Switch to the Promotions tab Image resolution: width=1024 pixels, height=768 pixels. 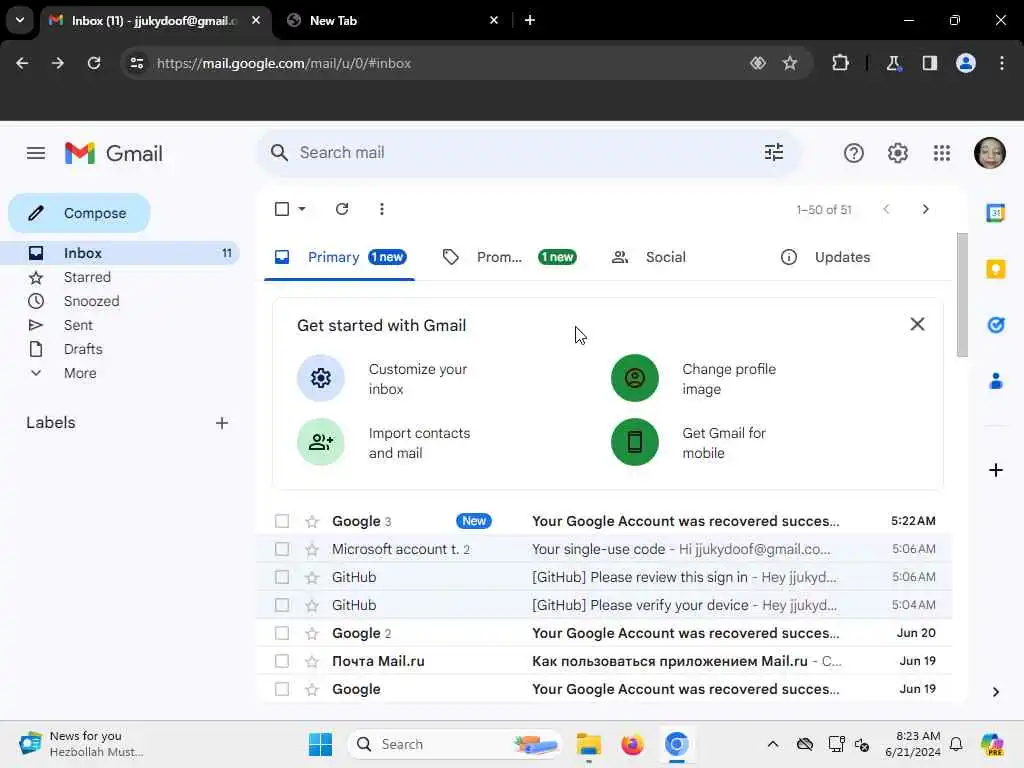[509, 257]
